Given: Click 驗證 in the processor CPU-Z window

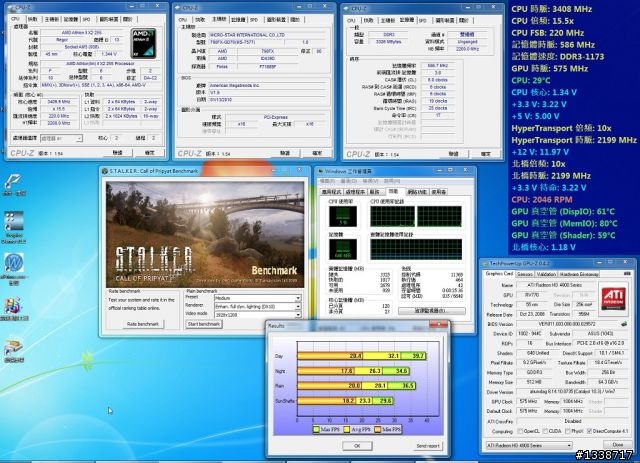Looking at the screenshot, I should [118, 152].
